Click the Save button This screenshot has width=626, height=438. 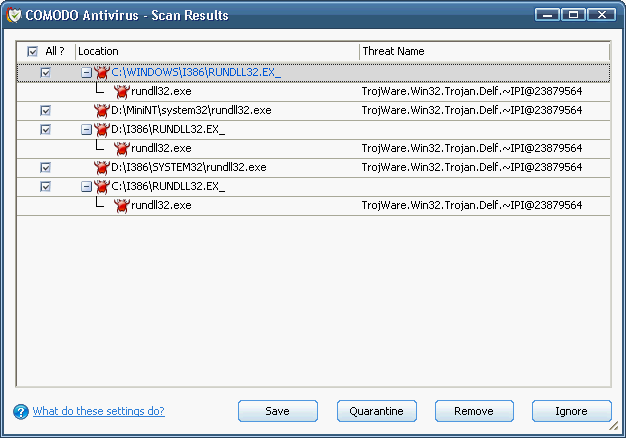tap(278, 411)
